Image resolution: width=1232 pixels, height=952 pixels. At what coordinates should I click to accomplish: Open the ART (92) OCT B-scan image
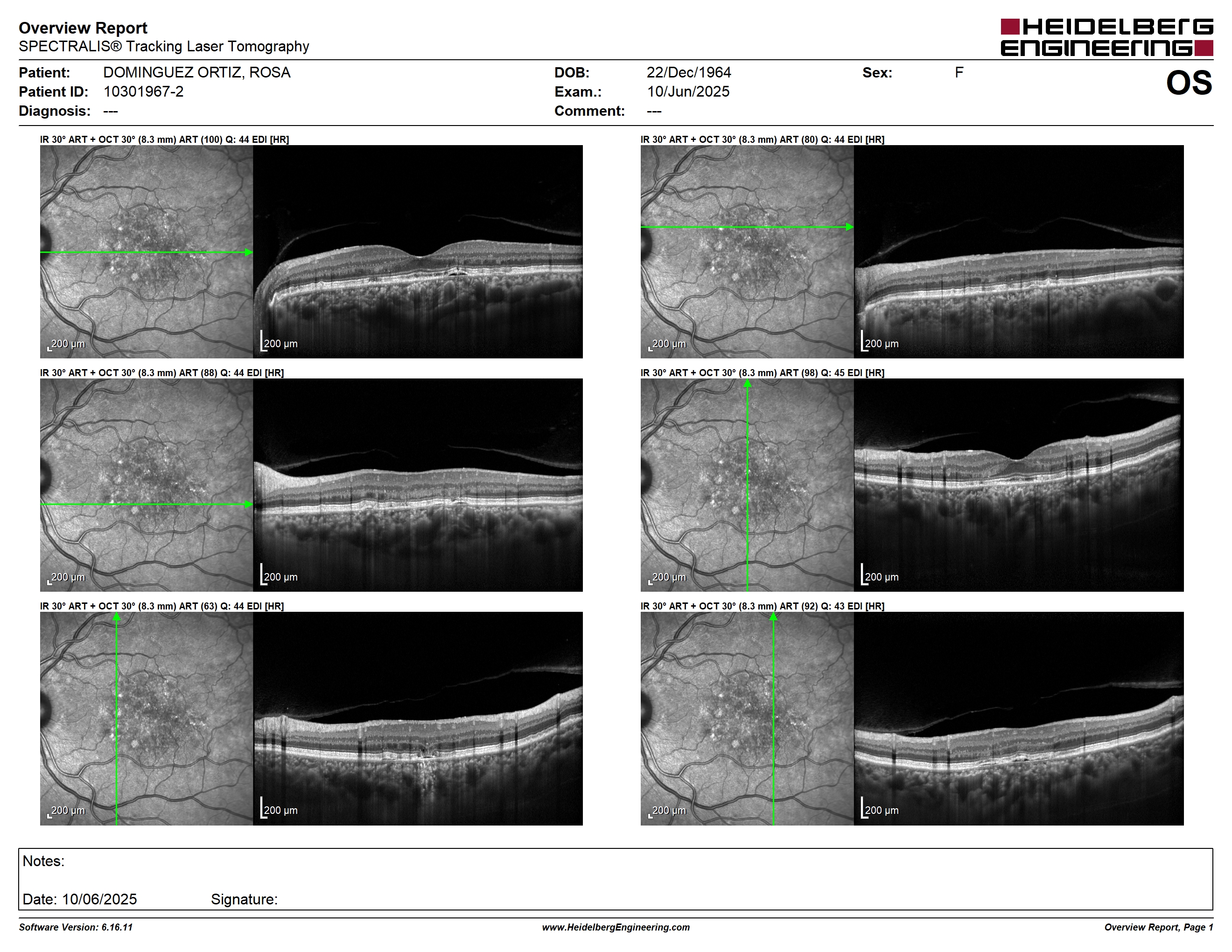coord(1019,719)
